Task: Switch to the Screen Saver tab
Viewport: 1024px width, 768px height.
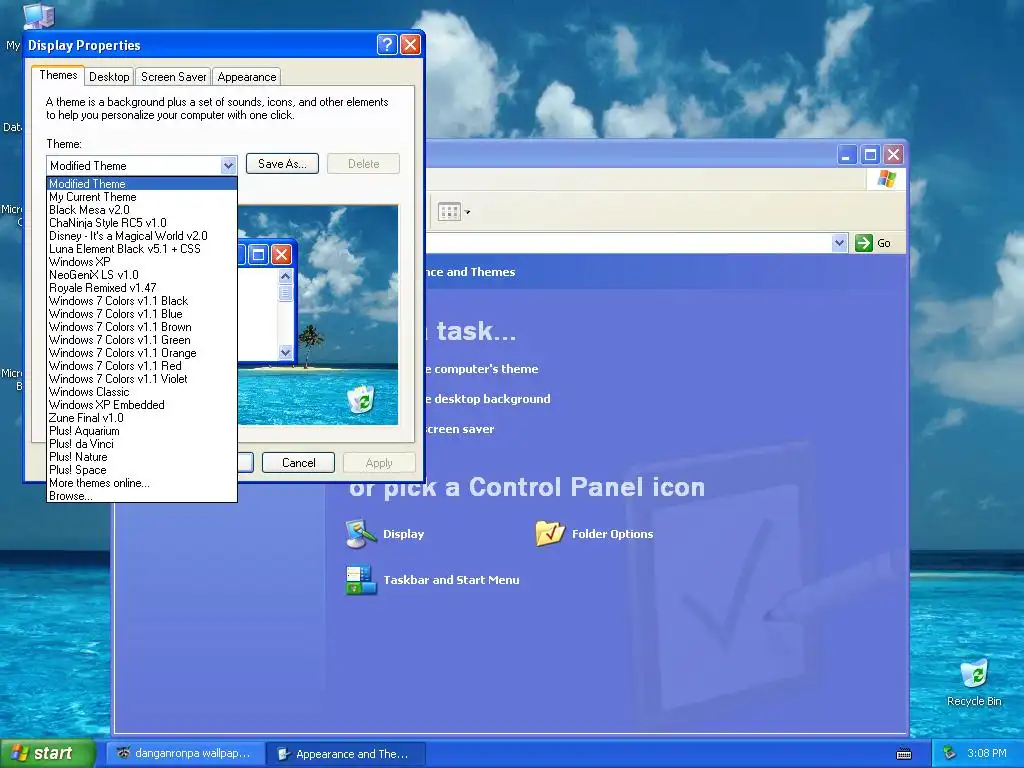Action: [173, 76]
